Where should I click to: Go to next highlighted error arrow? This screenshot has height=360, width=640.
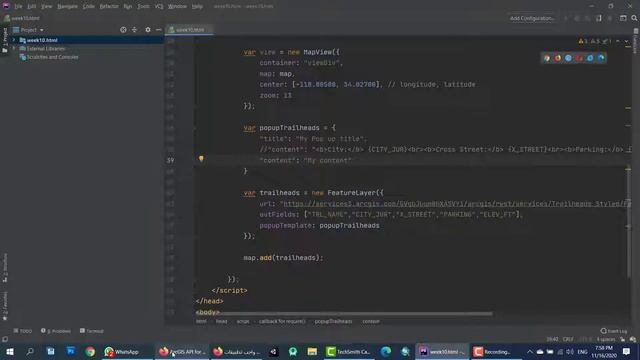626,41
